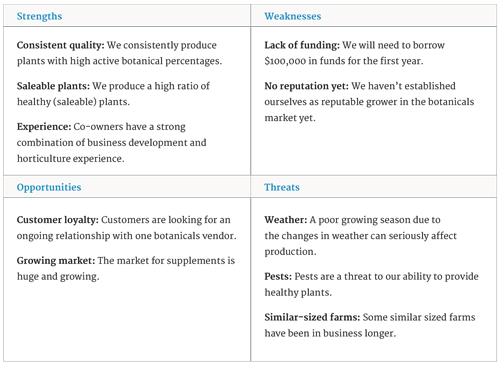500x365 pixels.
Task: Select the No reputation yet label
Action: click(306, 86)
